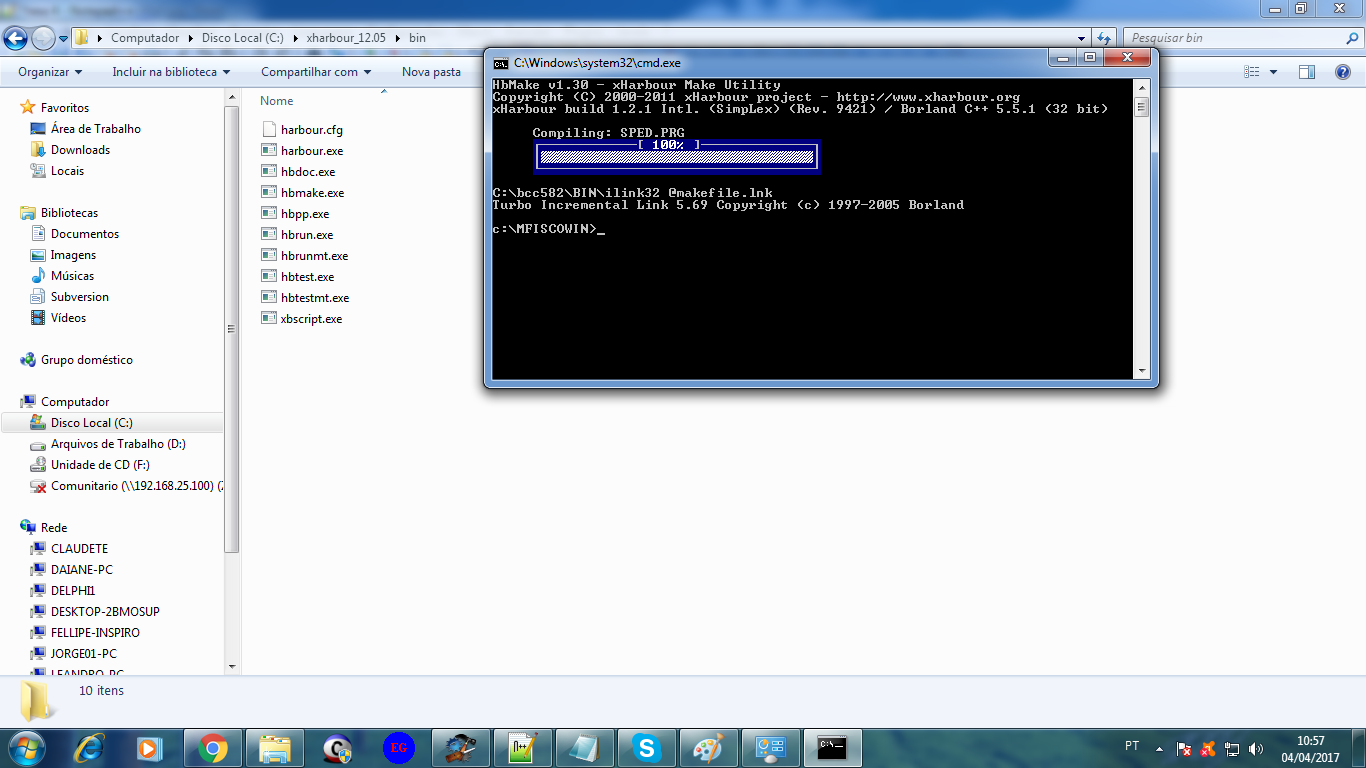
Task: Open Windows Media Player from the taskbar
Action: 149,748
